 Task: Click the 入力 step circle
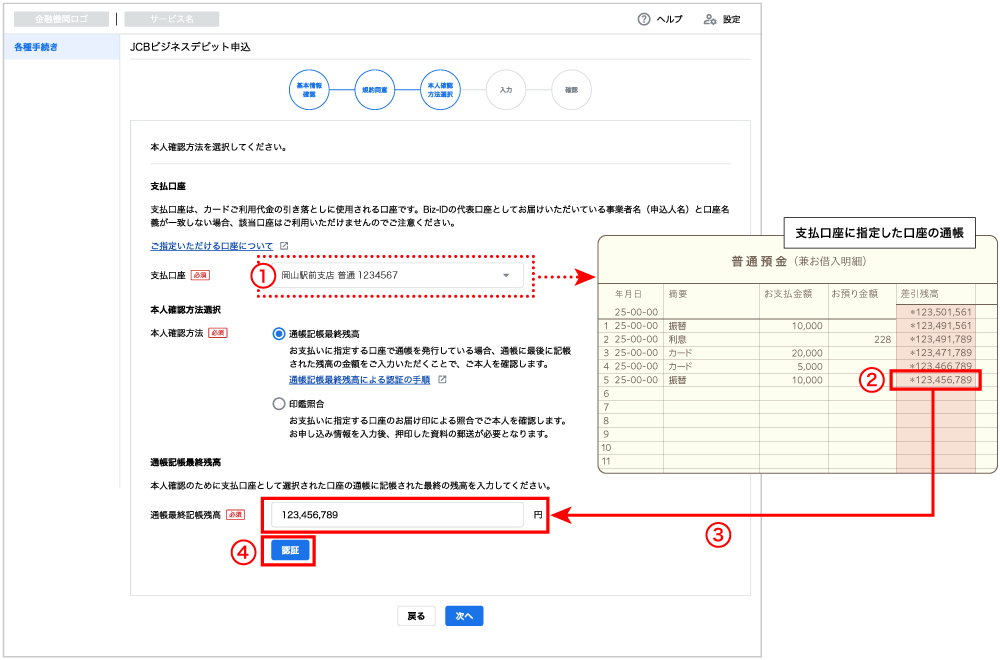coord(506,90)
